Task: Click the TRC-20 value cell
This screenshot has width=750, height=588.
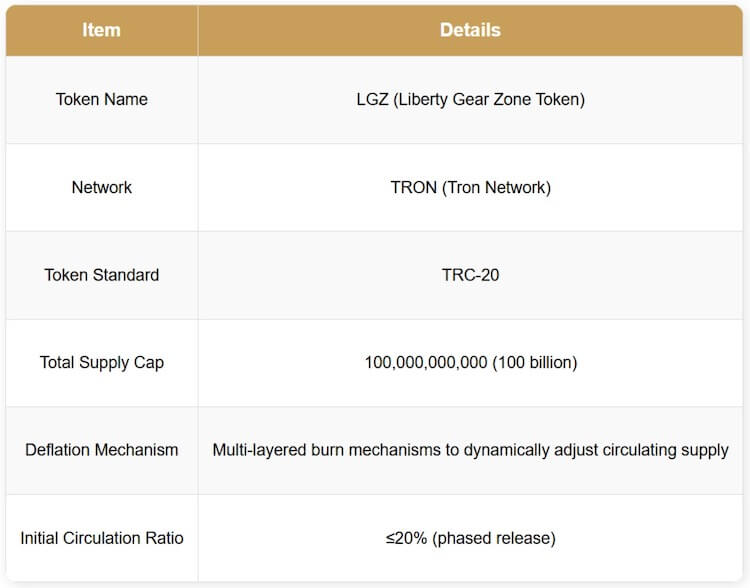Action: pos(470,274)
